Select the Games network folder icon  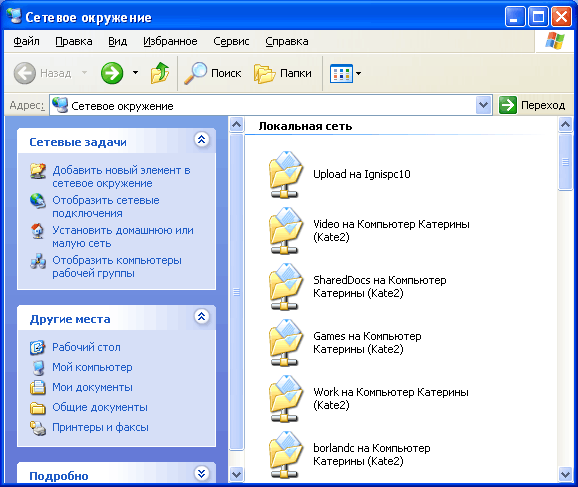(286, 343)
